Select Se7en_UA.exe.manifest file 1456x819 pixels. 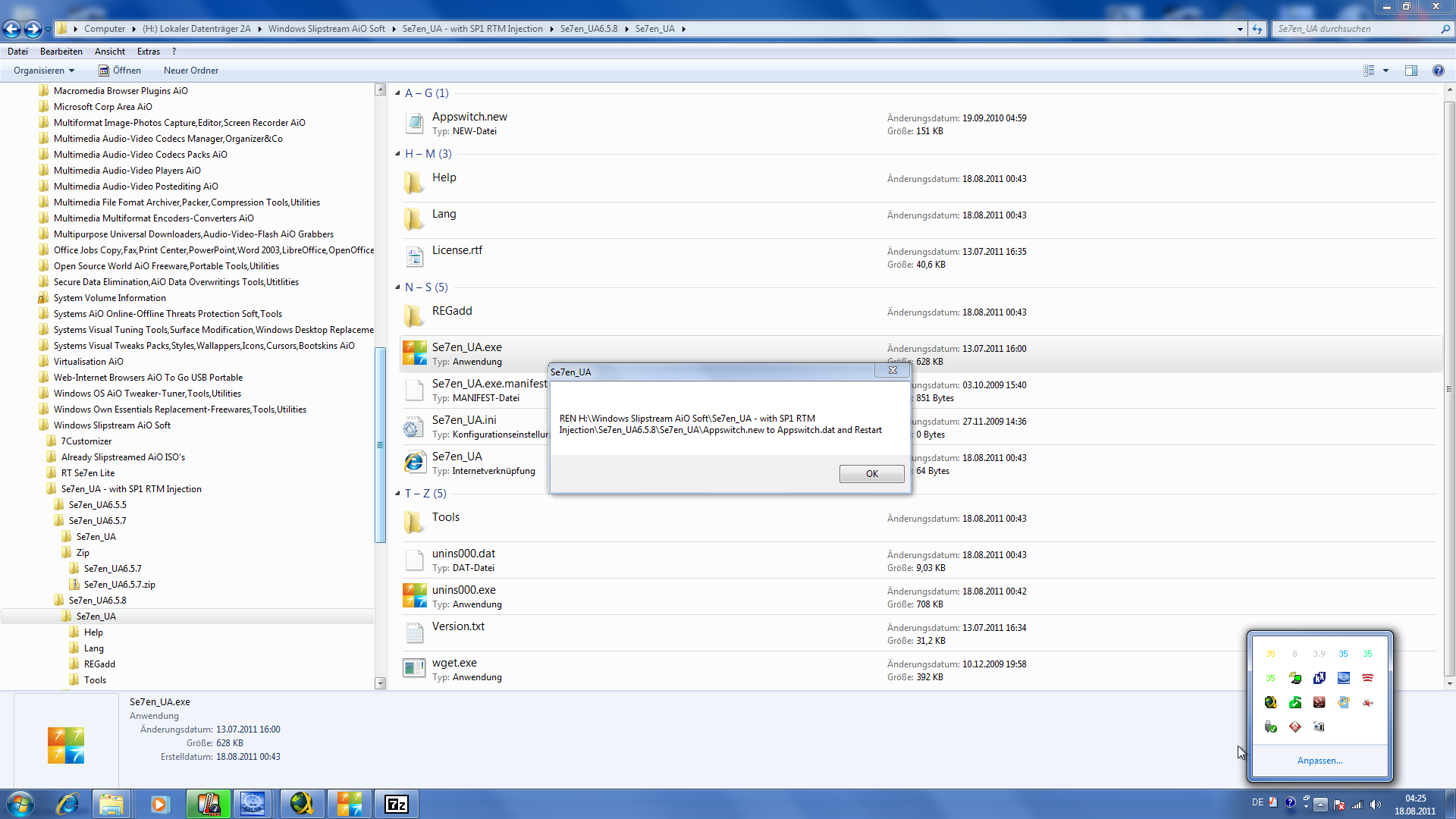(489, 384)
